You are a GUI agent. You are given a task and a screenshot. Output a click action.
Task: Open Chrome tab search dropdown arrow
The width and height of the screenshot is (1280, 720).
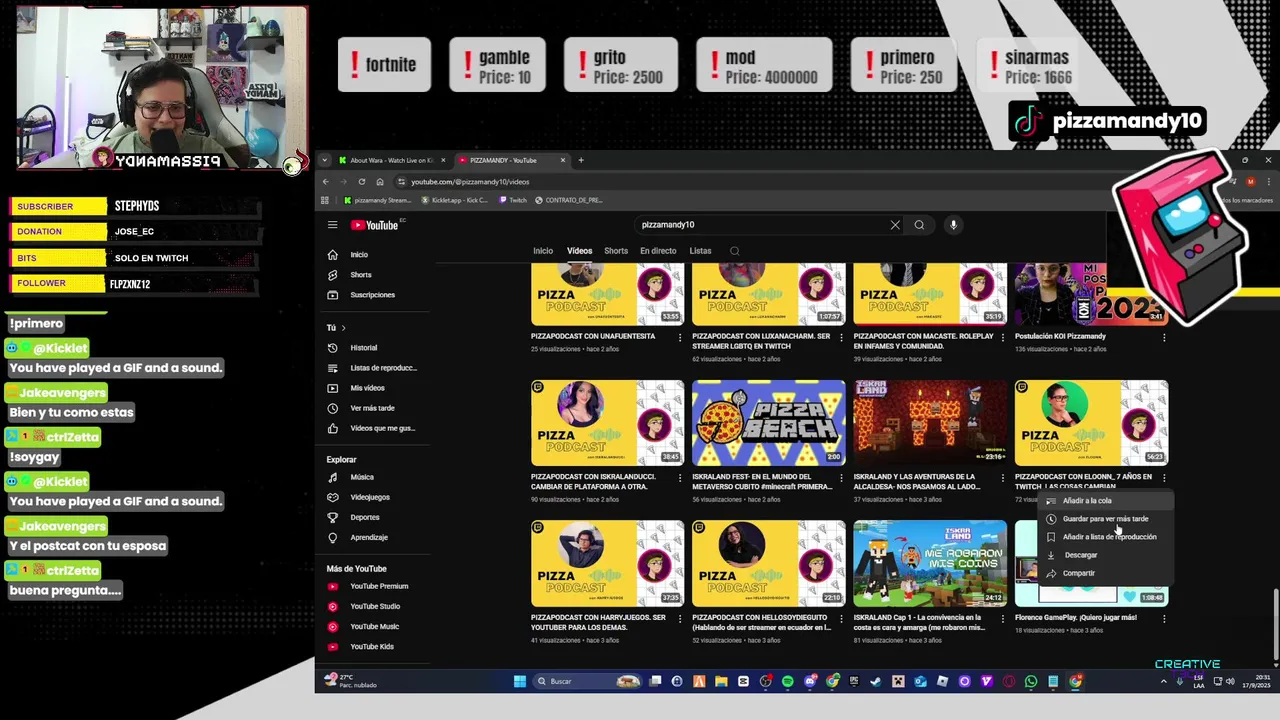[x=324, y=160]
